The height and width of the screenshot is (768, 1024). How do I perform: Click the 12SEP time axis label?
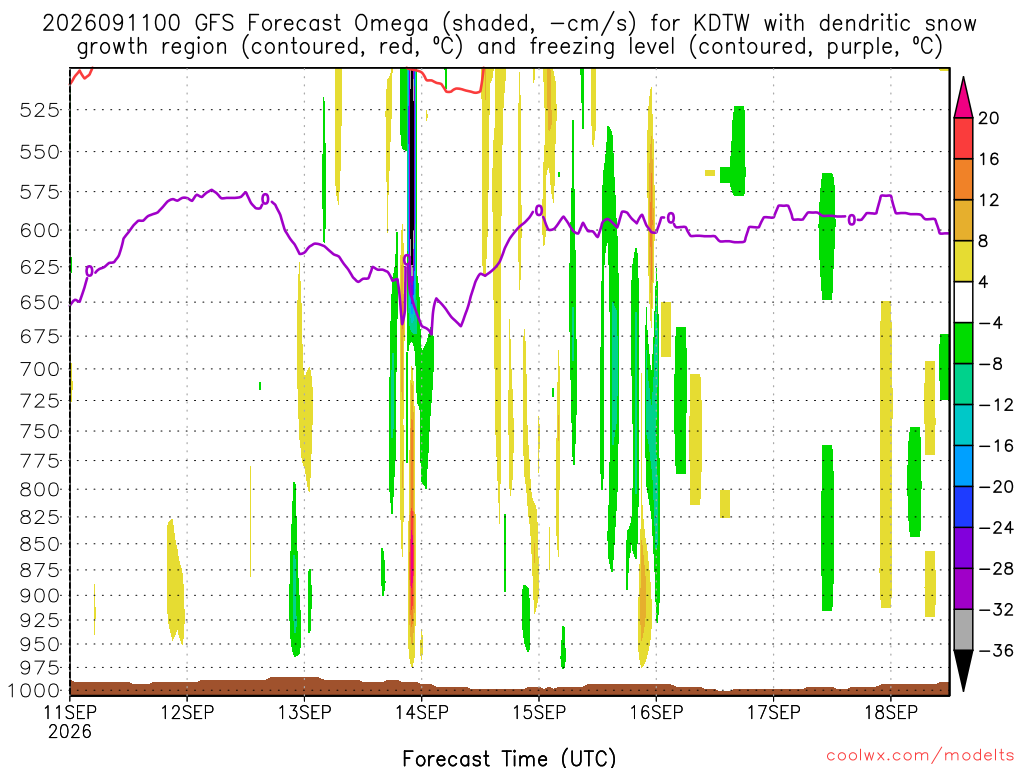coord(187,712)
